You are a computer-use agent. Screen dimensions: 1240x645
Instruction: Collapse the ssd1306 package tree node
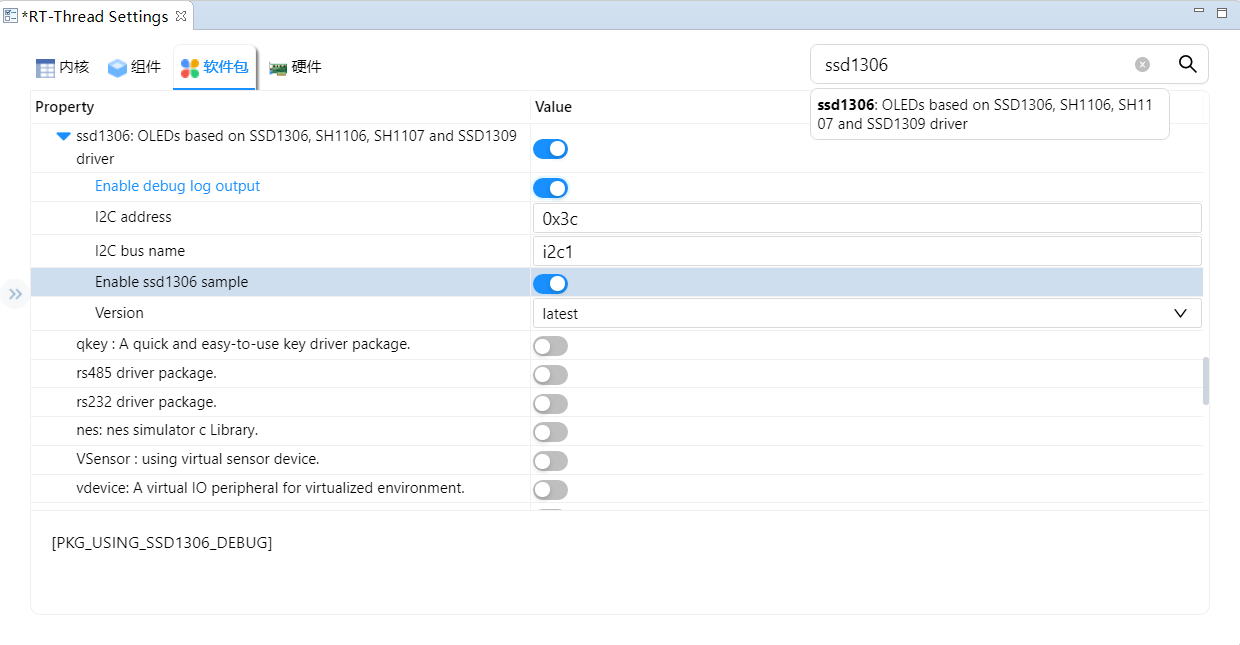pyautogui.click(x=64, y=136)
